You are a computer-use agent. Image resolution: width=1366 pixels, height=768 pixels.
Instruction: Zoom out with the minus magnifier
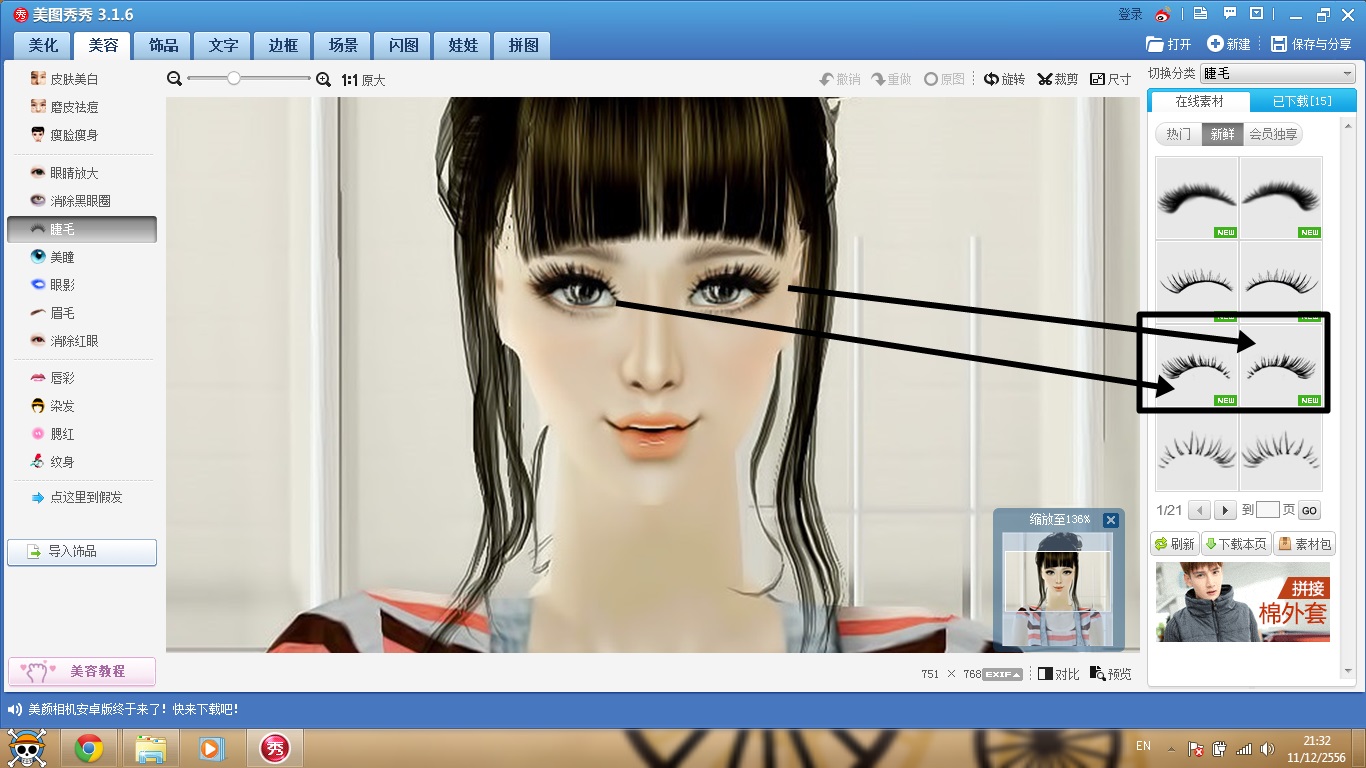(x=174, y=79)
